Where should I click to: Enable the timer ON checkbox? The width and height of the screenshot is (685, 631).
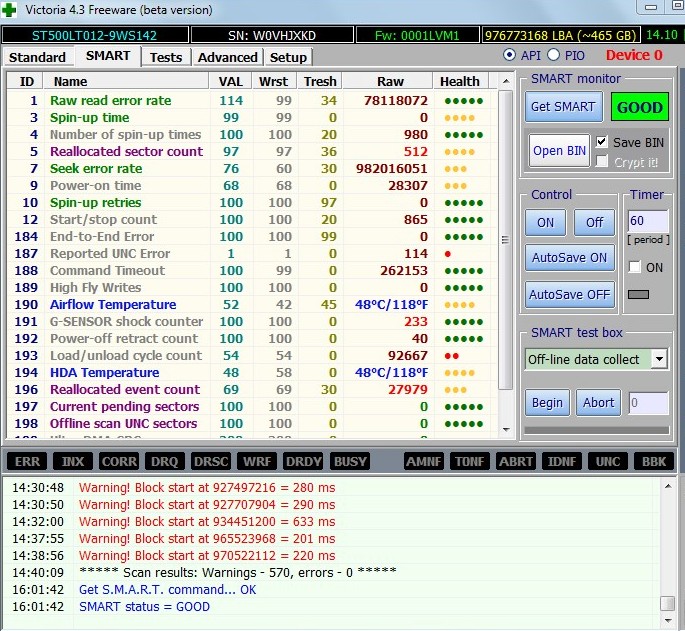634,267
